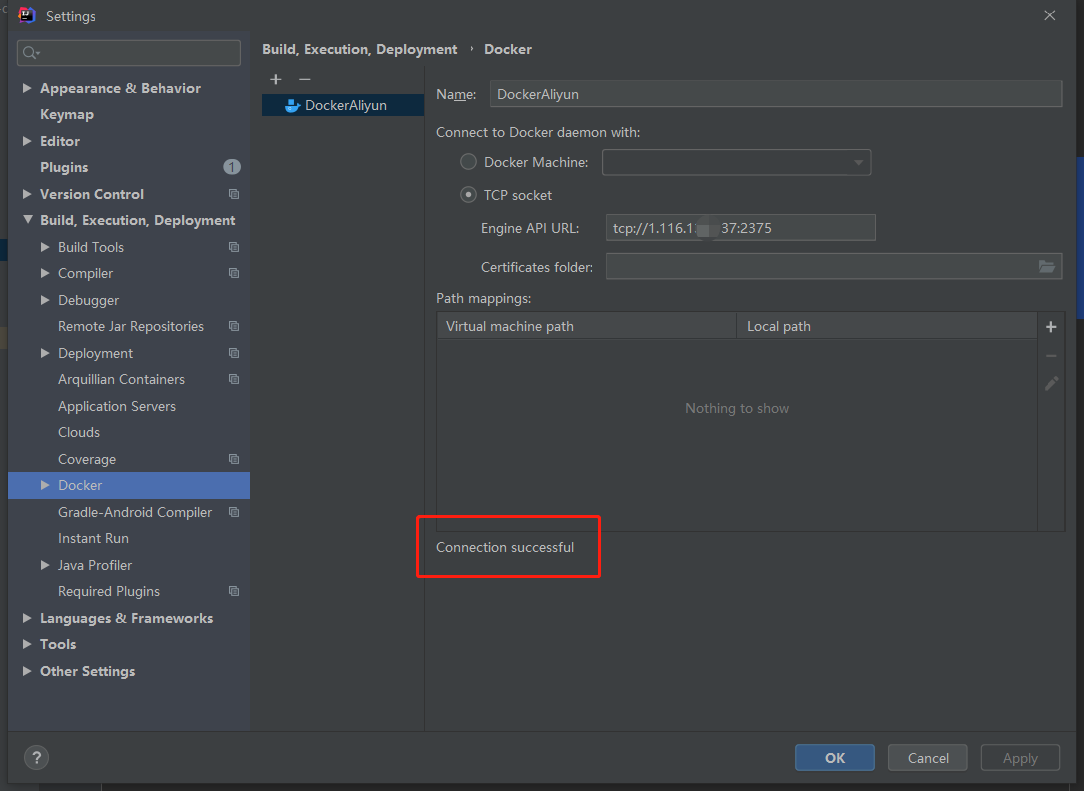
Task: Select the Docker Machine radio button
Action: [x=468, y=162]
